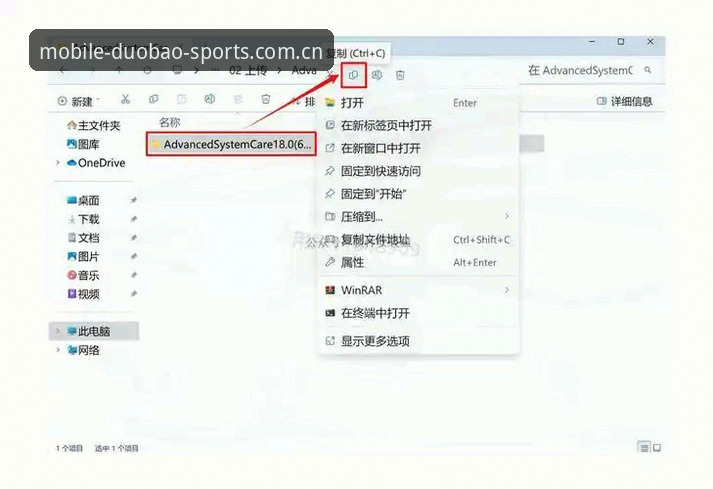Screen dimensions: 713x489
Task: Click the Delete icon in the Explorer toolbar
Action: coord(266,99)
